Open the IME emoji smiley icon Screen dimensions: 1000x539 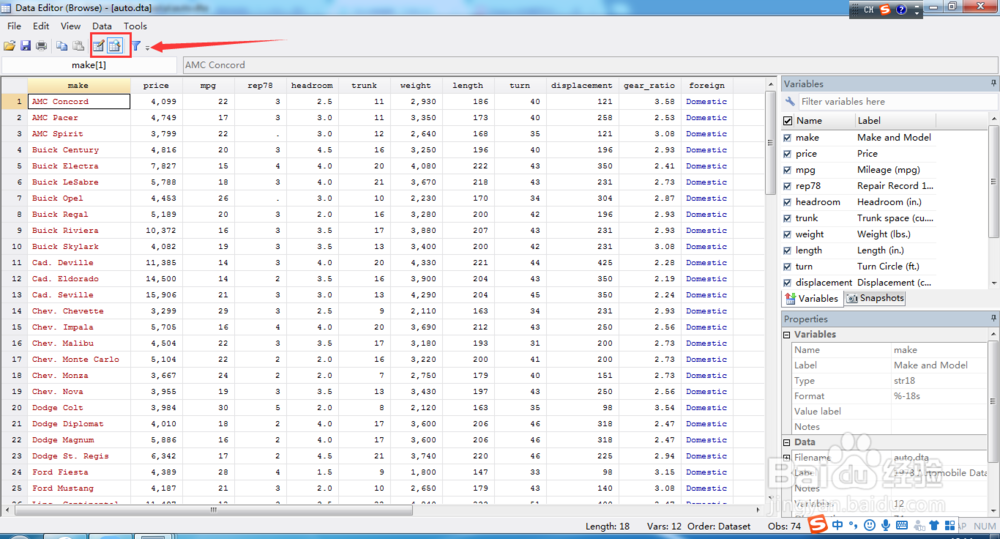[869, 525]
